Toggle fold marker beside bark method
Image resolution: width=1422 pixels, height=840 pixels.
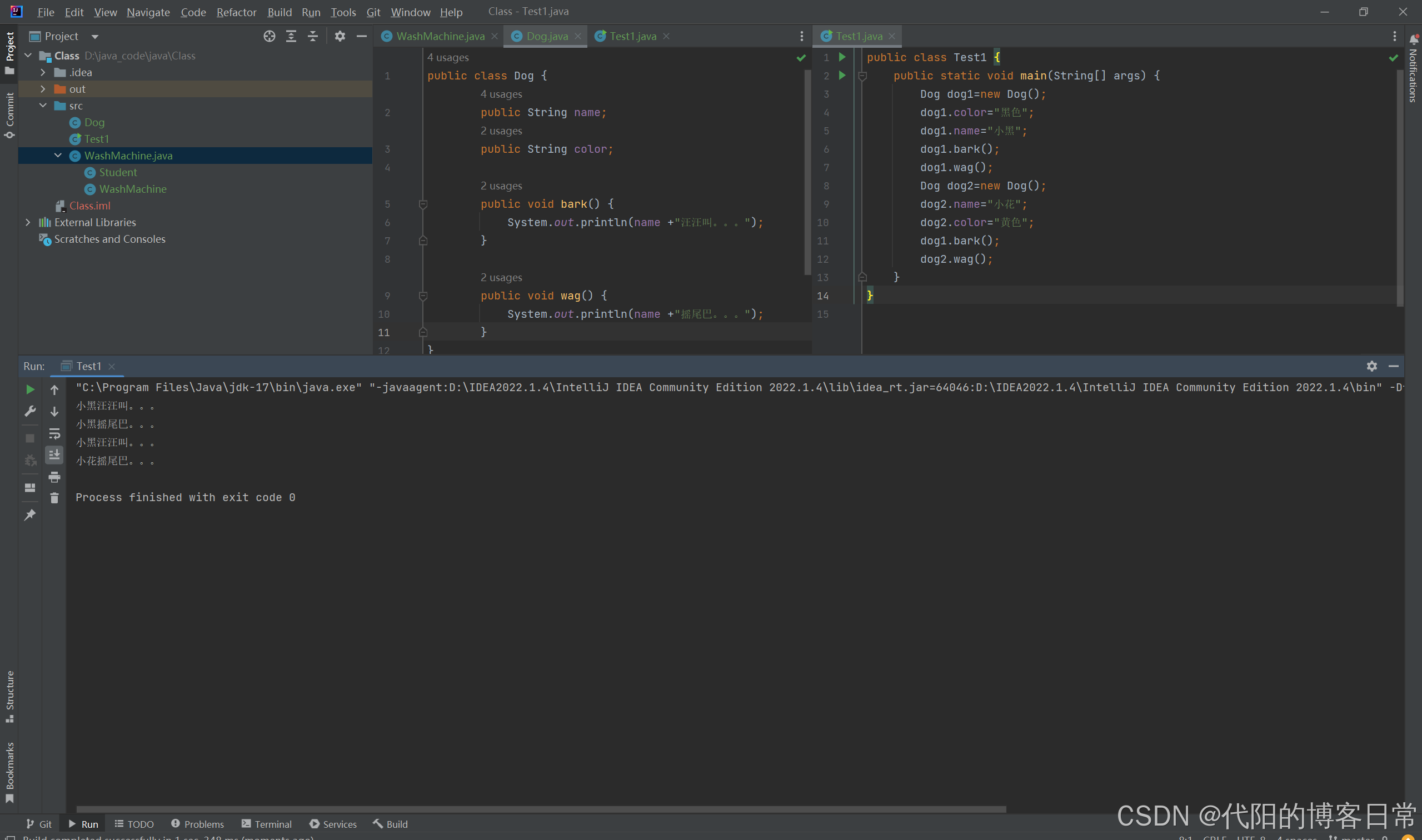coord(423,204)
